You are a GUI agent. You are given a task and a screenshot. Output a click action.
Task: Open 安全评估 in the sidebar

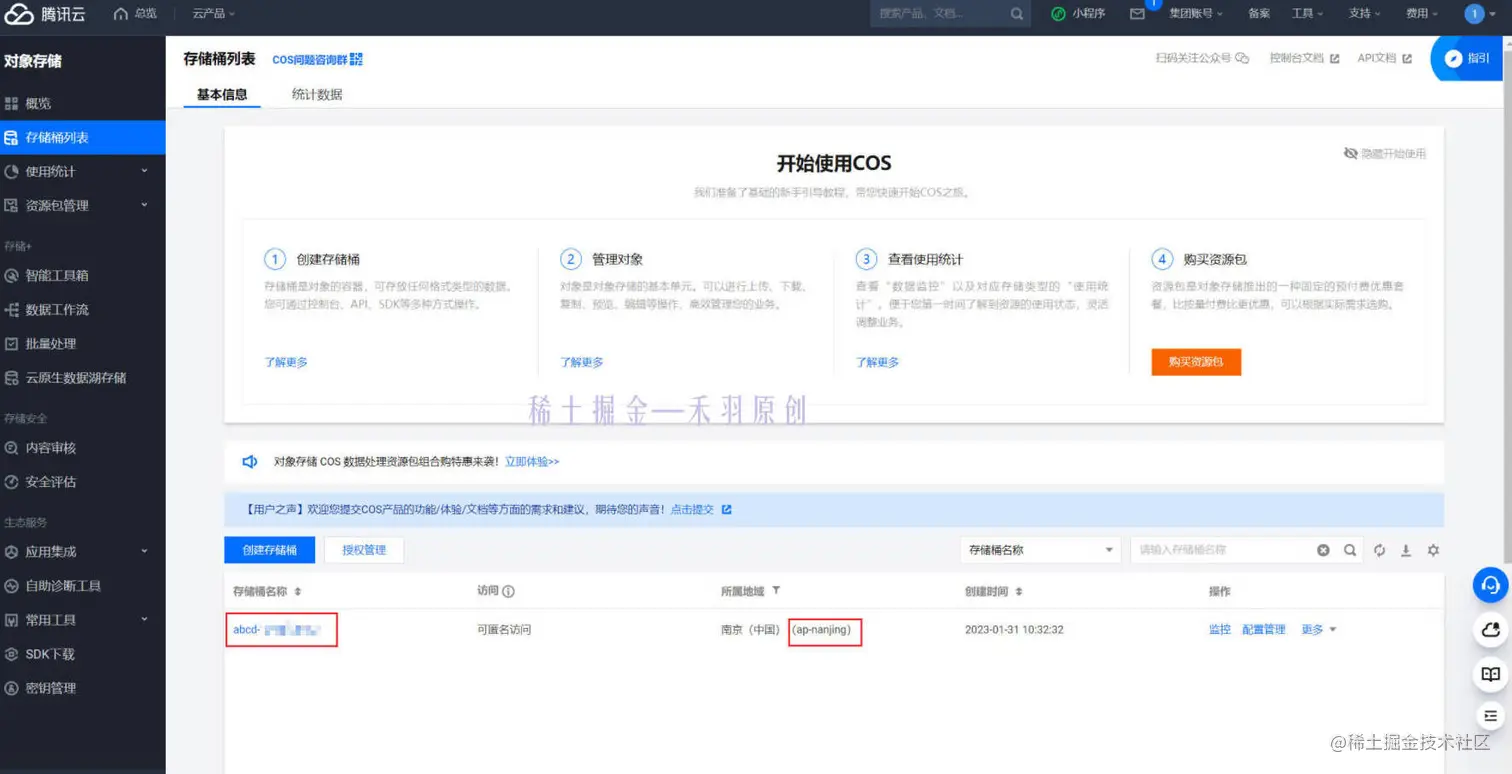click(x=82, y=481)
